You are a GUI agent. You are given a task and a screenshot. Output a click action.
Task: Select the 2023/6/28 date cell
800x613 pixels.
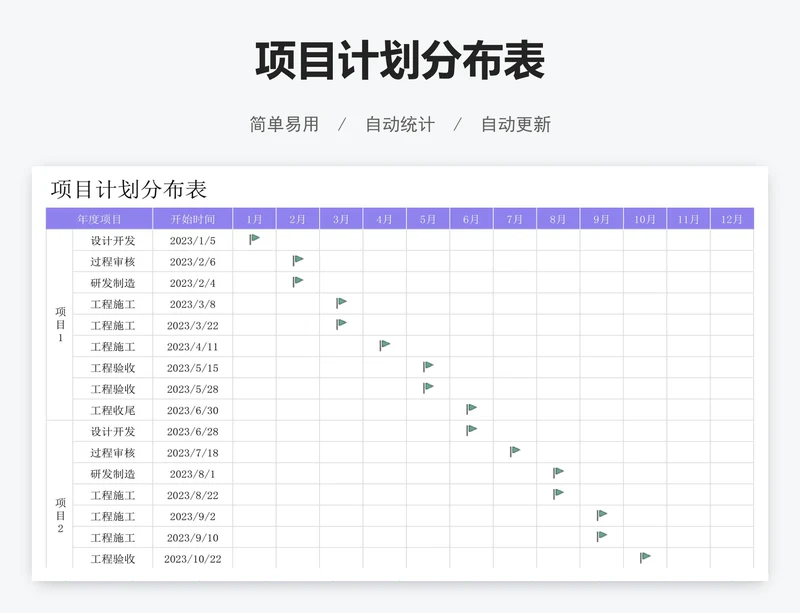(x=192, y=431)
